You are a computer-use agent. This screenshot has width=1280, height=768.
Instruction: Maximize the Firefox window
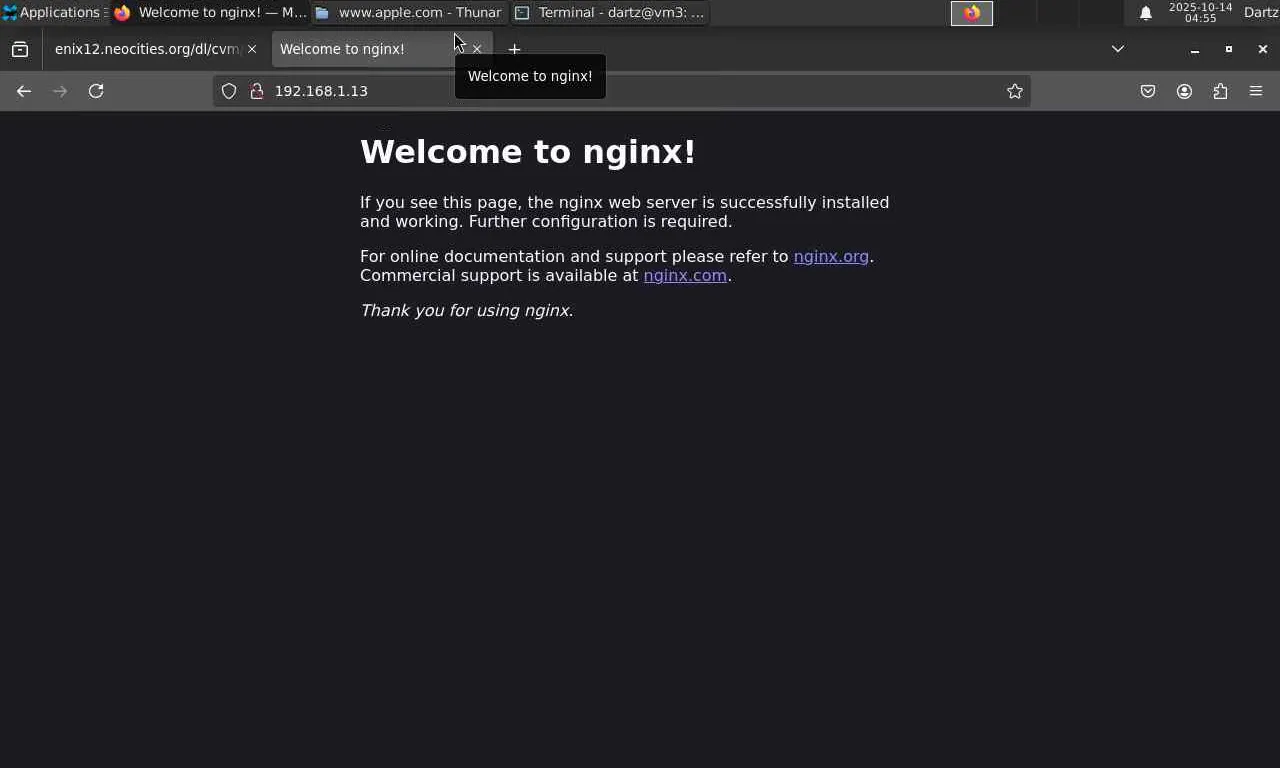tap(1229, 49)
